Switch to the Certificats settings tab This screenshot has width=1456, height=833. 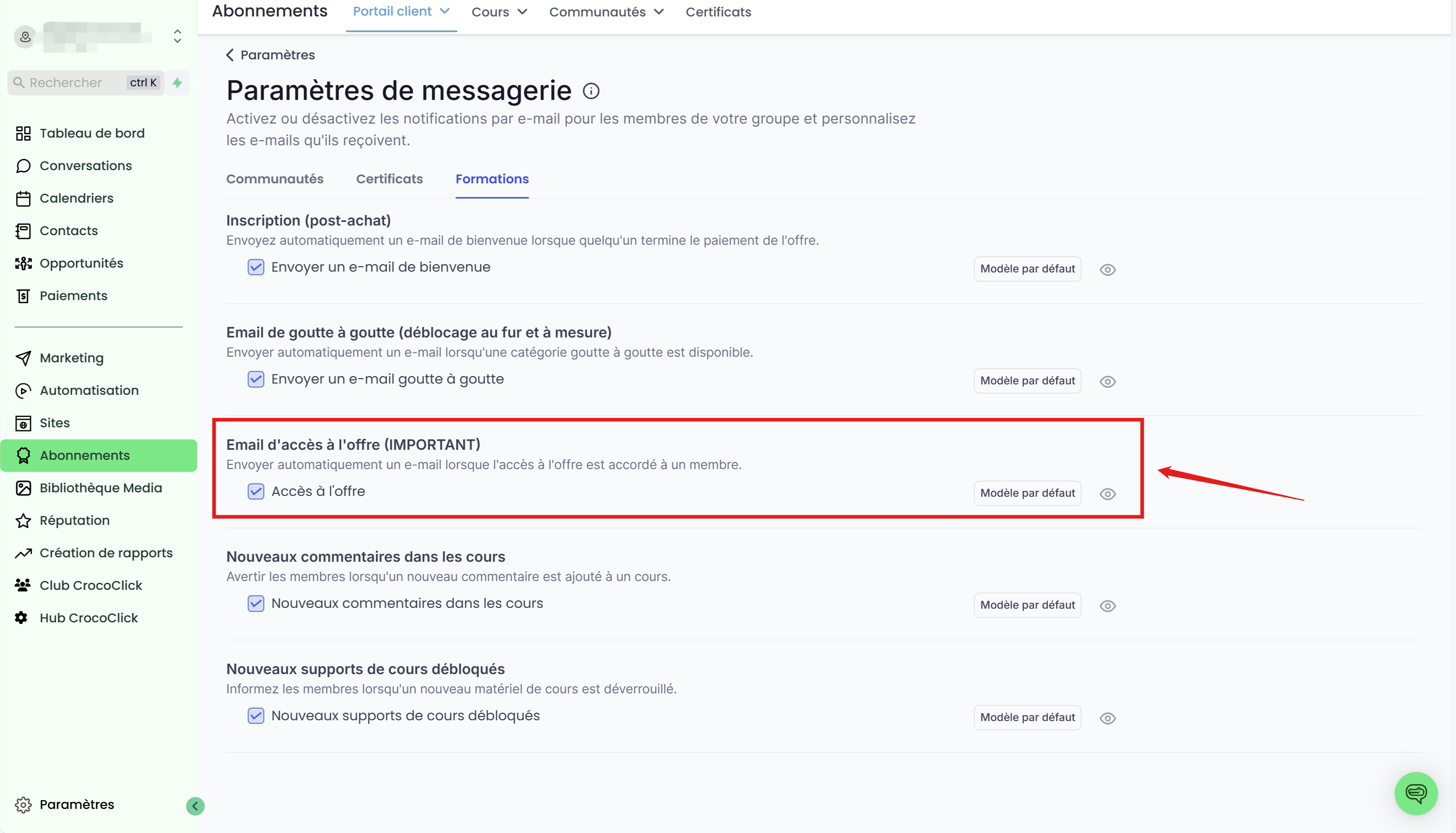389,179
